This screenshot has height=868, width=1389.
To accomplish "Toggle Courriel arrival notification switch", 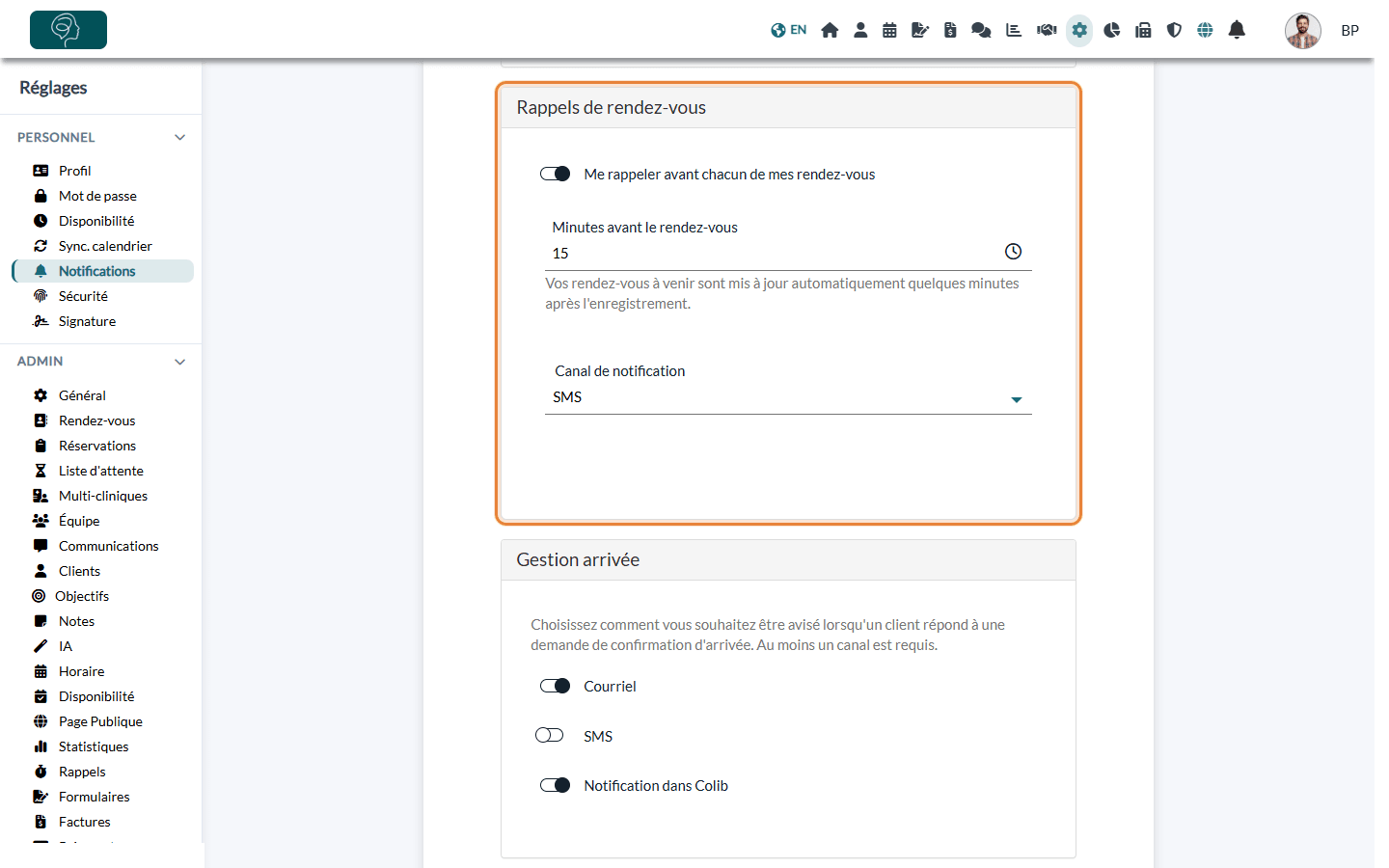I will 555,686.
